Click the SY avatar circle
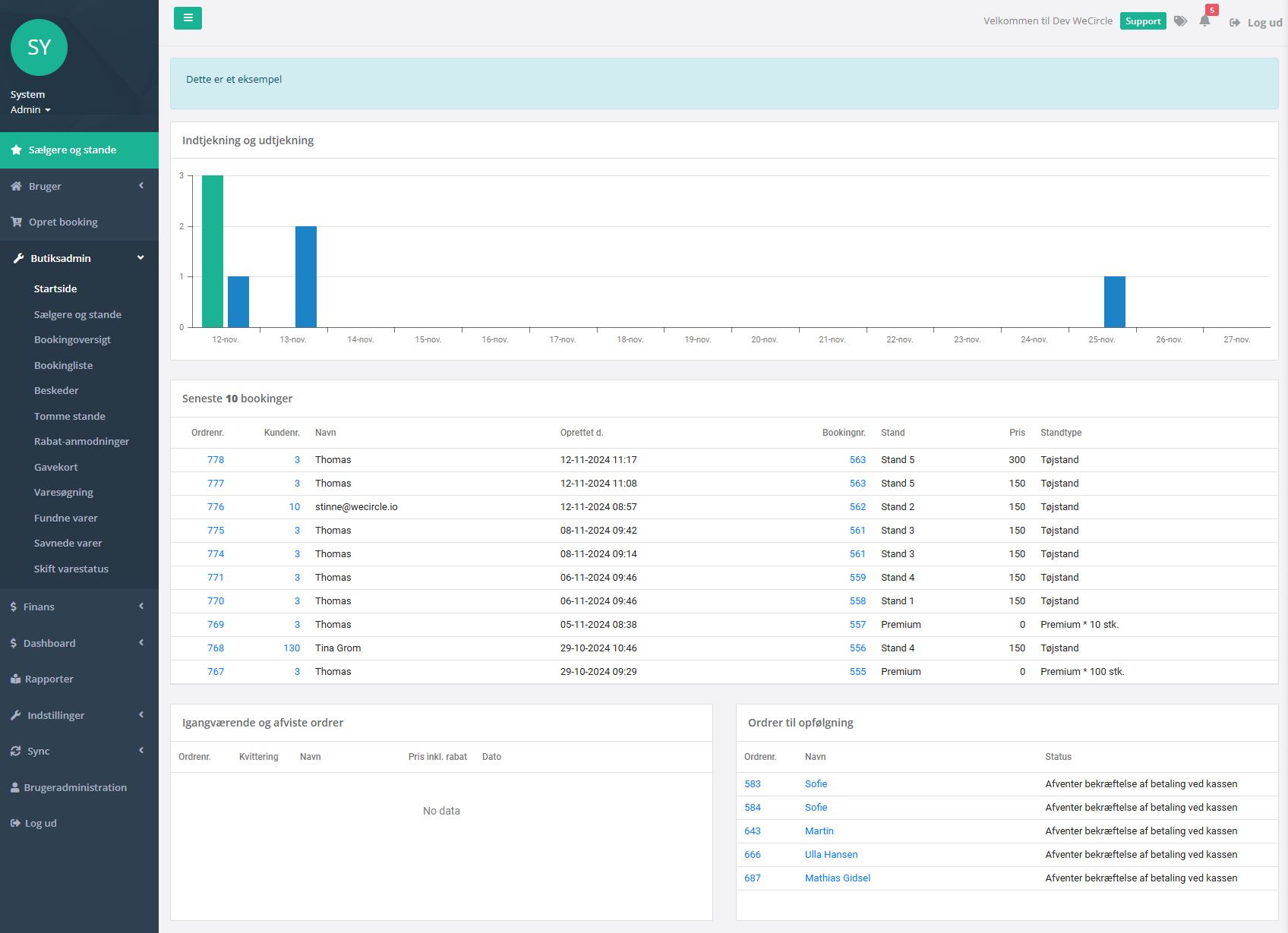 pyautogui.click(x=39, y=48)
